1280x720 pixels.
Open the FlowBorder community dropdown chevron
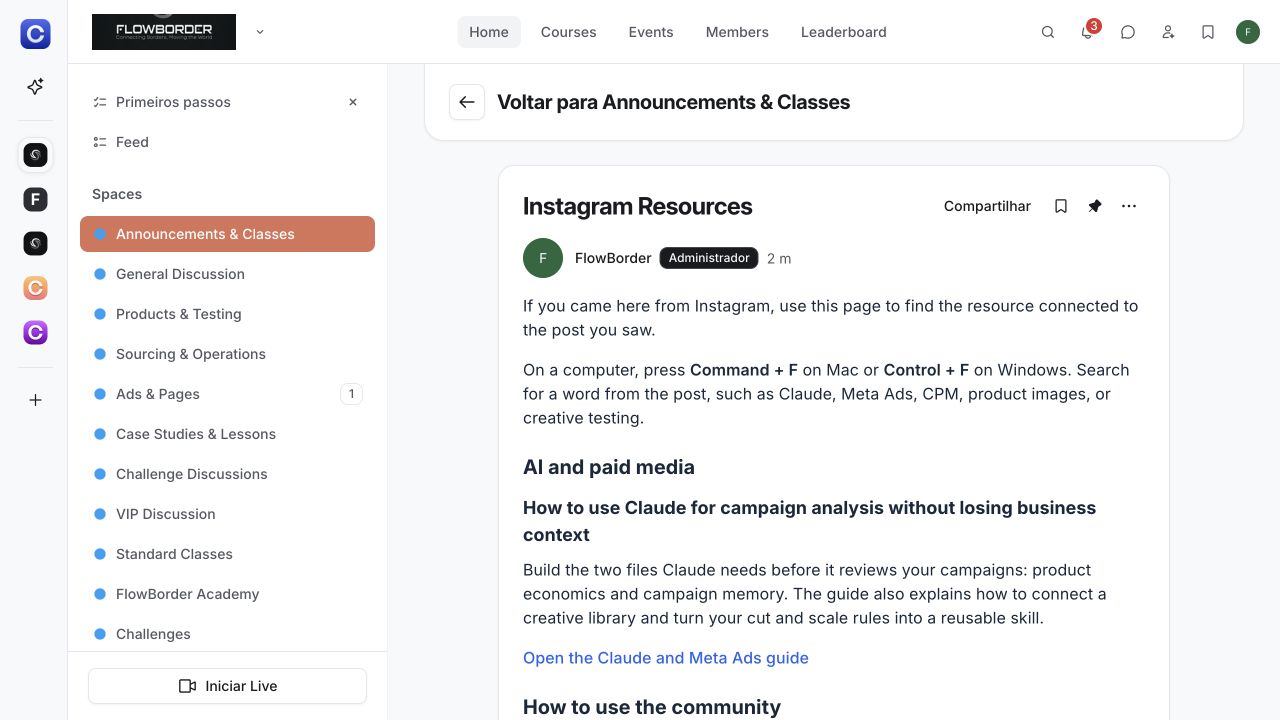tap(260, 32)
